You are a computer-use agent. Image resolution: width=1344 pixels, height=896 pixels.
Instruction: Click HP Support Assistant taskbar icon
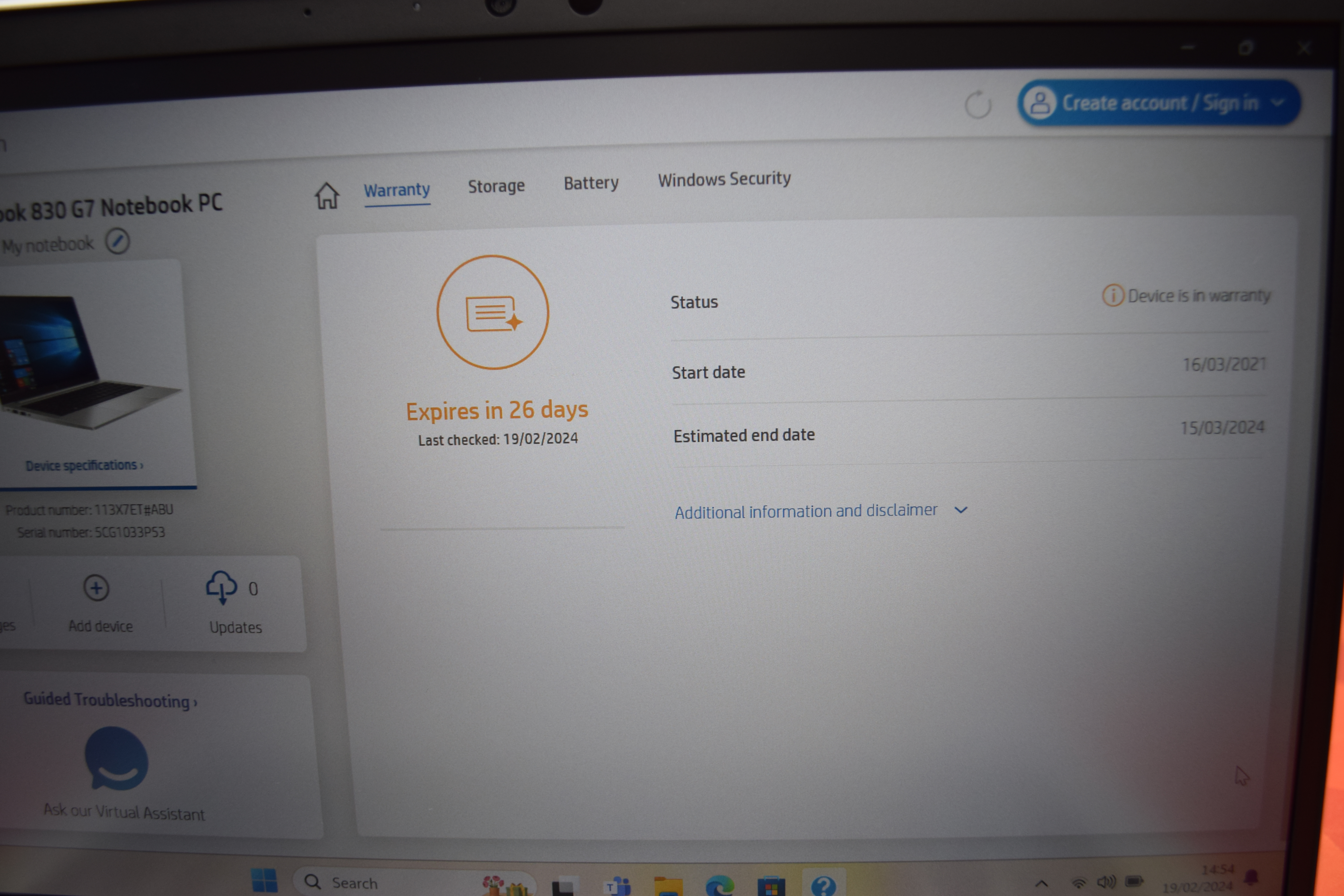(823, 885)
